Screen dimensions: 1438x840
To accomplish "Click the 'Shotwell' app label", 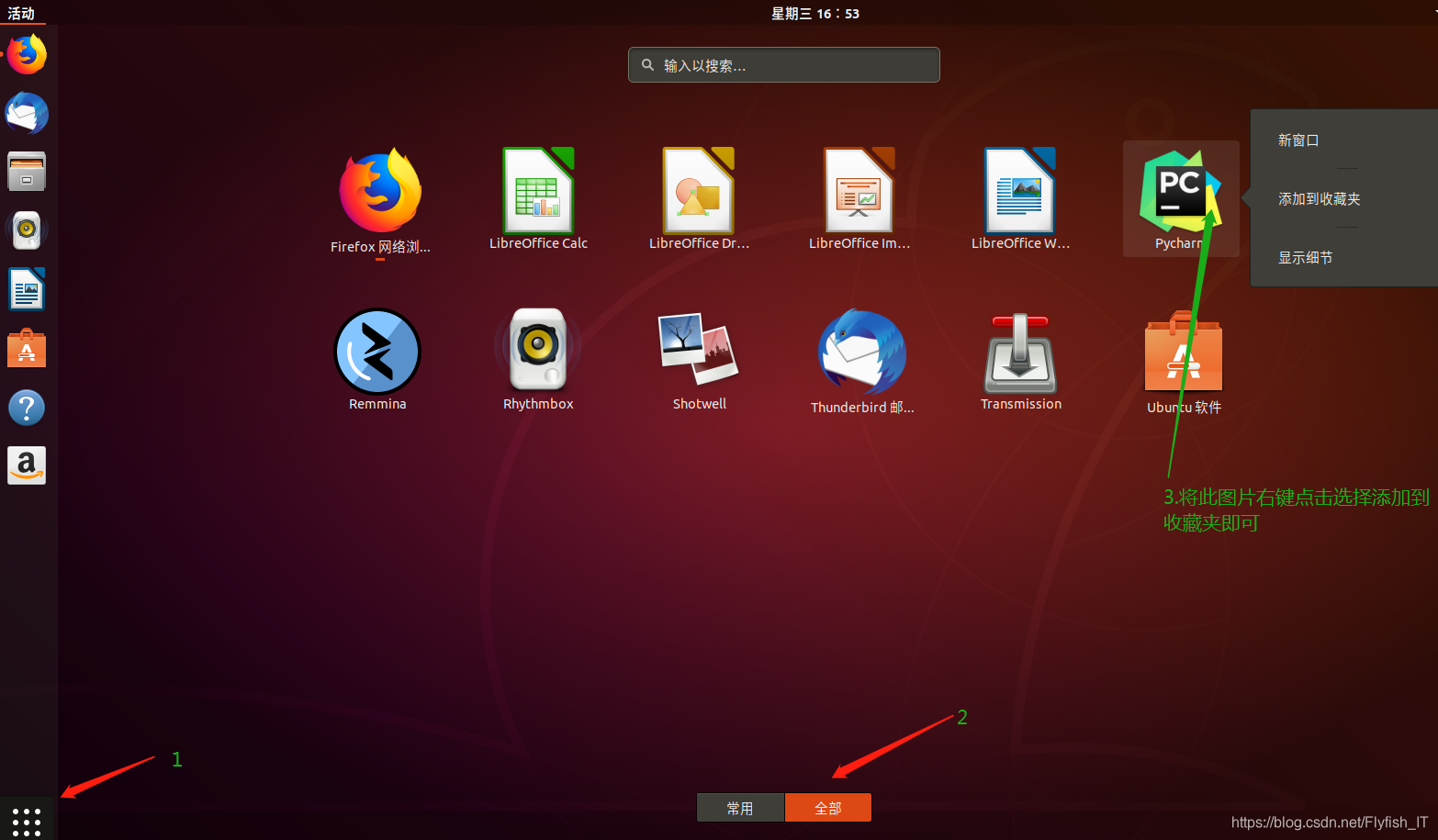I will pos(700,404).
